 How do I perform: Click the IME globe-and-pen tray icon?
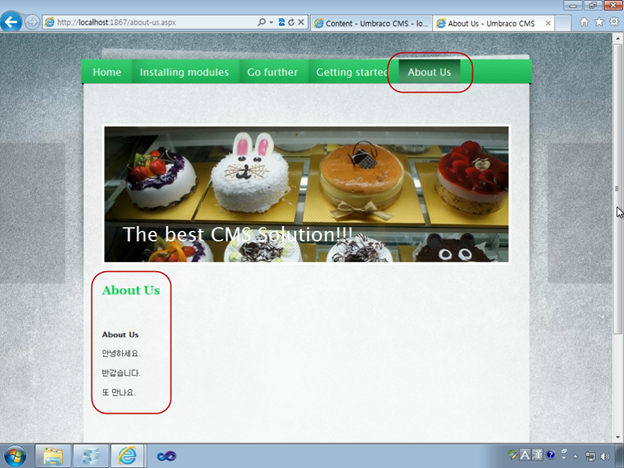(x=513, y=454)
